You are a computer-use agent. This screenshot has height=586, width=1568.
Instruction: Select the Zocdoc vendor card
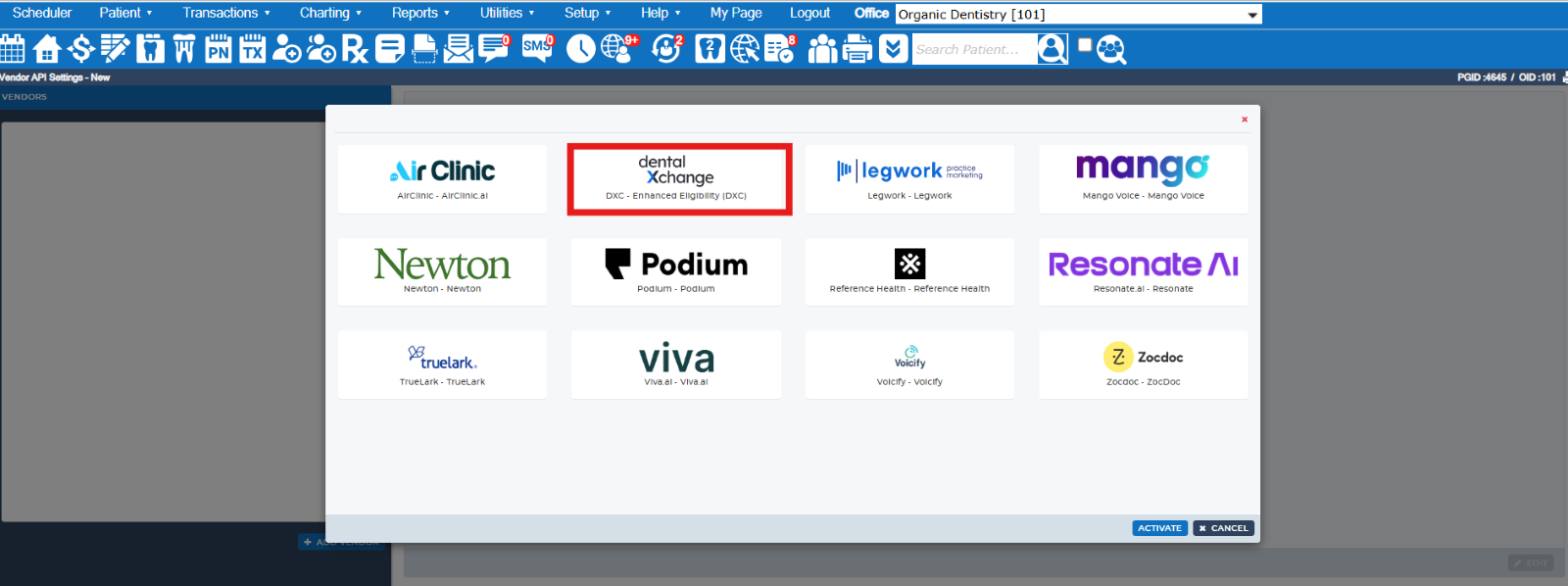pos(1143,365)
